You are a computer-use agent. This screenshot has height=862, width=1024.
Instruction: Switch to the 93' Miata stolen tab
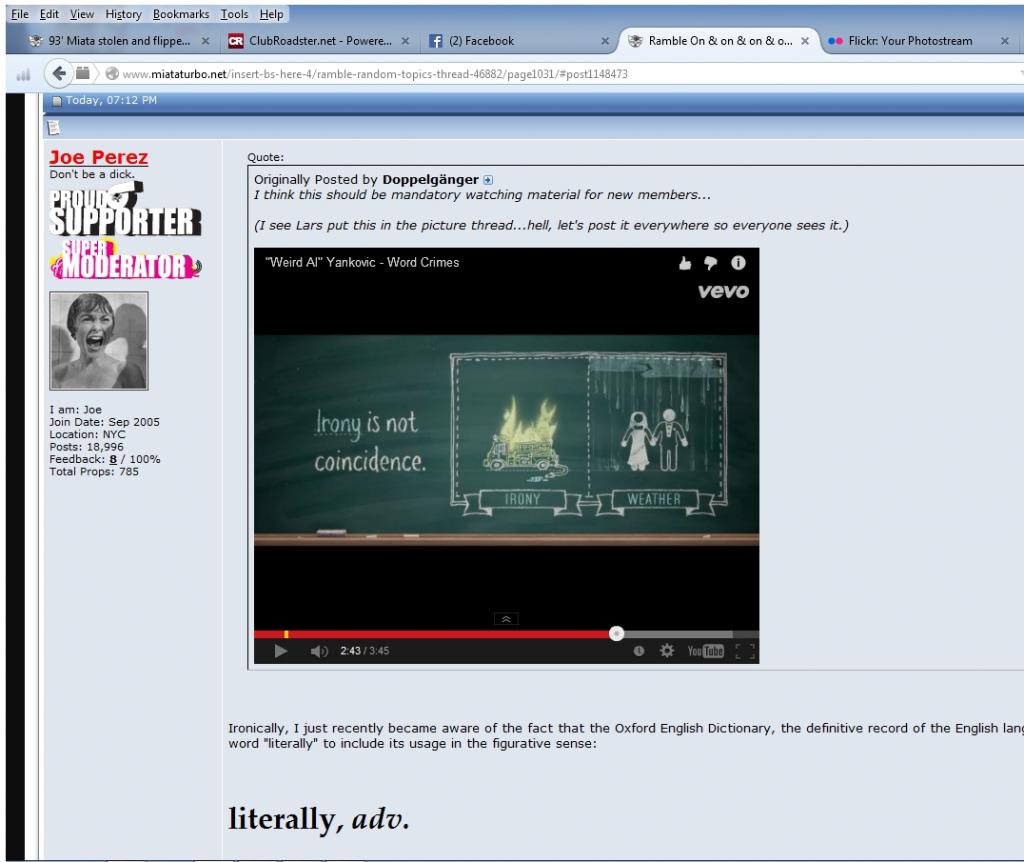119,40
